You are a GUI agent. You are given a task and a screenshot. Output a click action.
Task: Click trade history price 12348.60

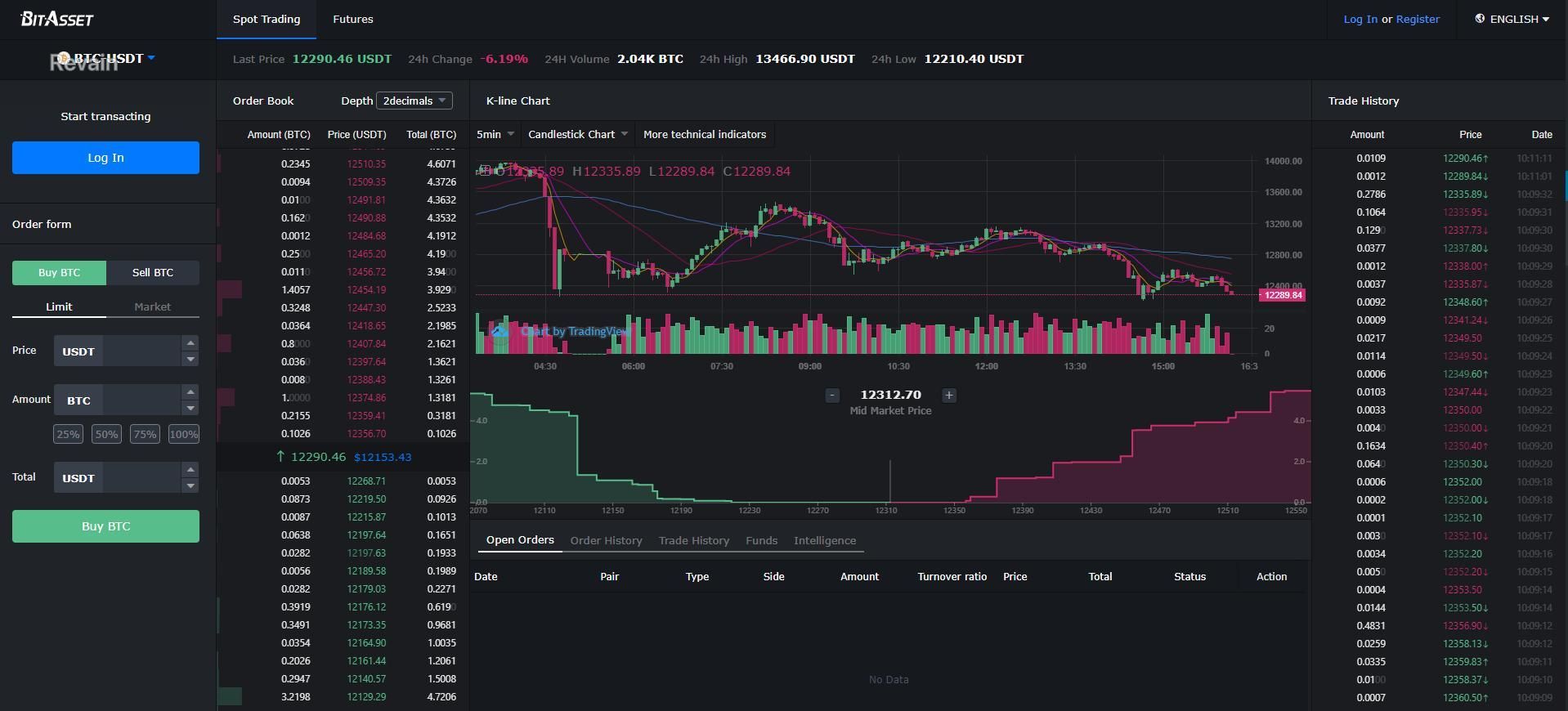coord(1466,302)
